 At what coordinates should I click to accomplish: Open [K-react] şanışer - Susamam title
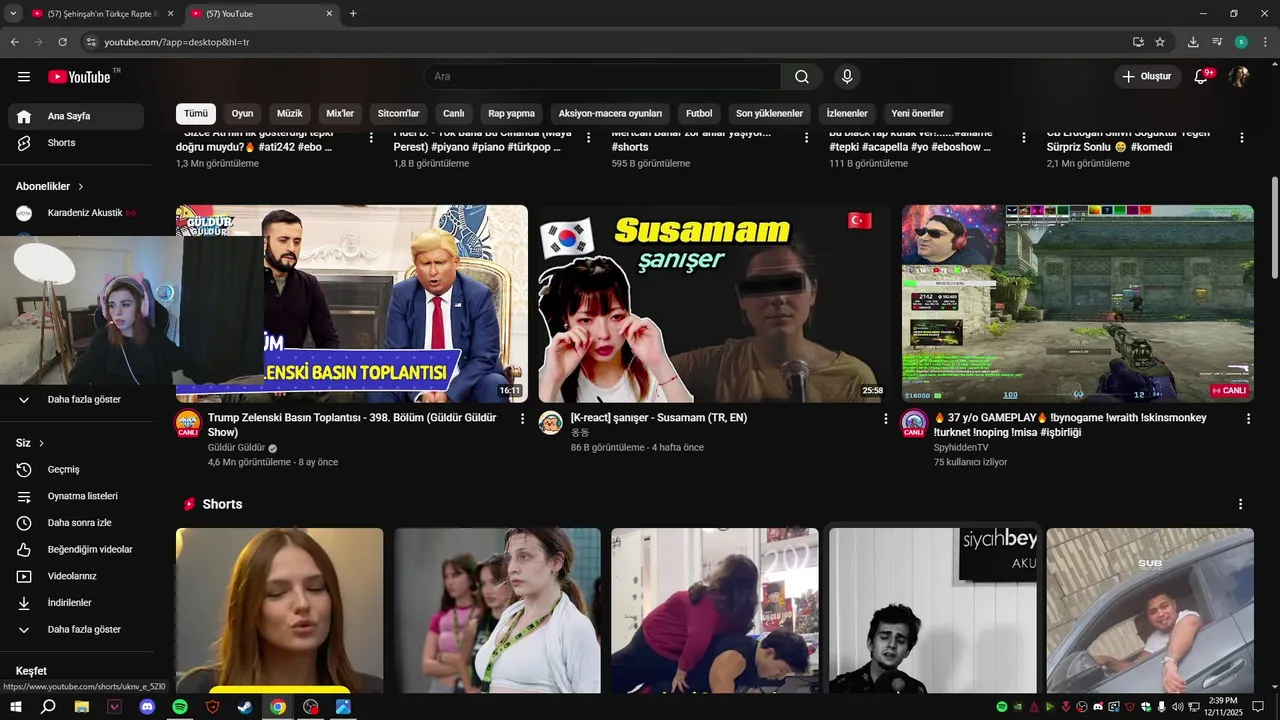(659, 418)
